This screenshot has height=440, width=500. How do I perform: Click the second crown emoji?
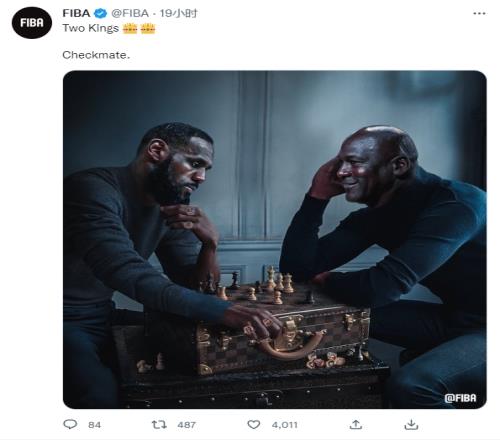(x=148, y=28)
